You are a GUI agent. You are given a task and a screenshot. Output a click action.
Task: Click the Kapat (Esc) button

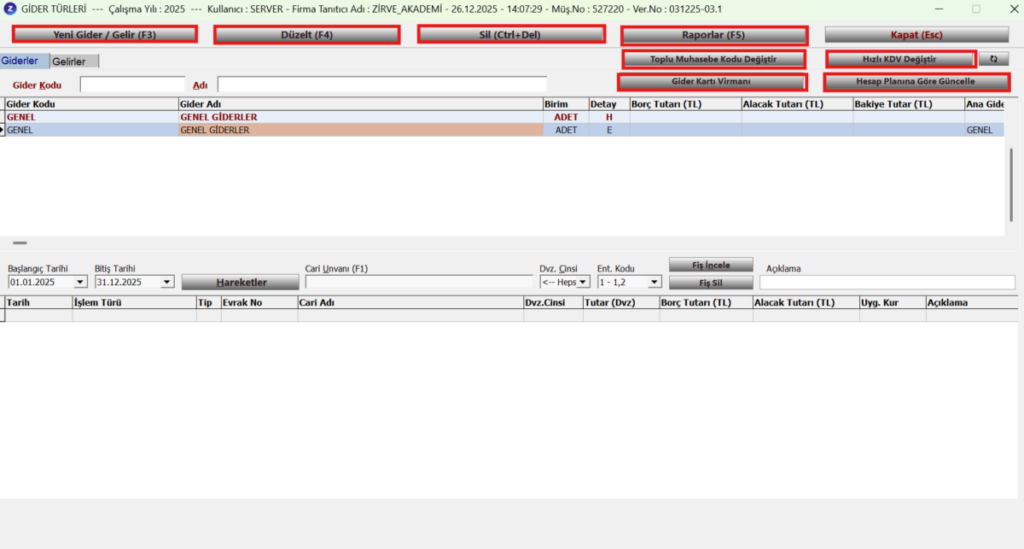917,35
